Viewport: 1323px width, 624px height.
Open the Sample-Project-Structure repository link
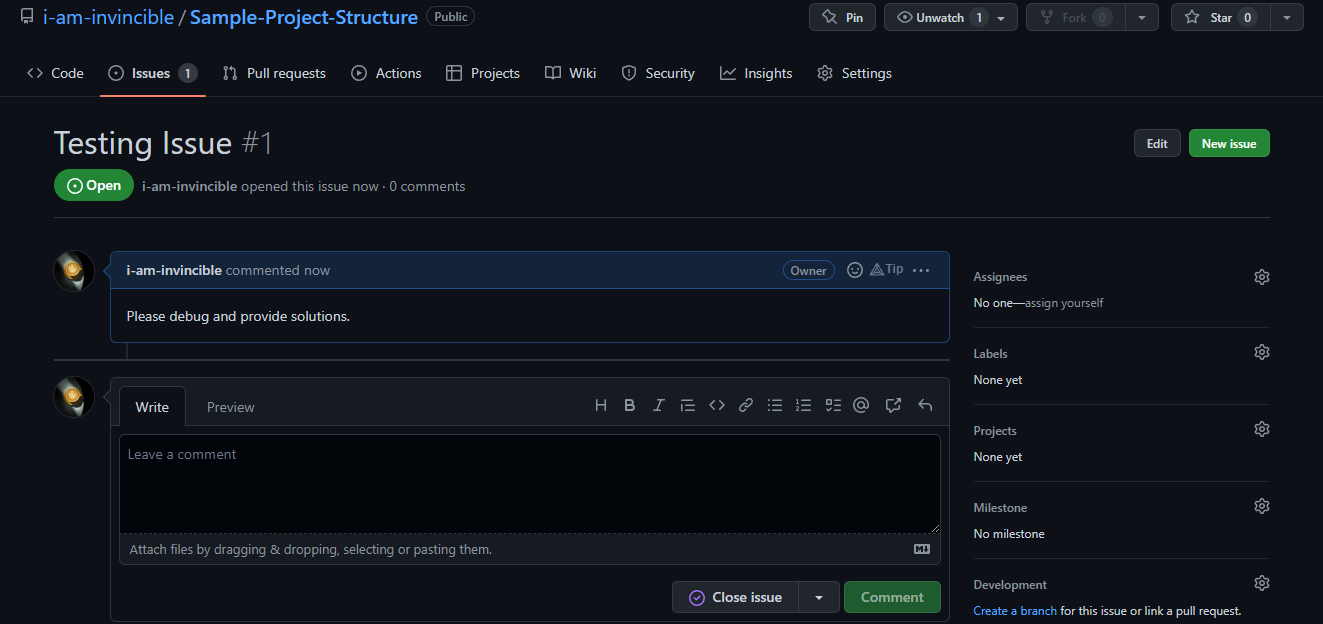pos(304,17)
